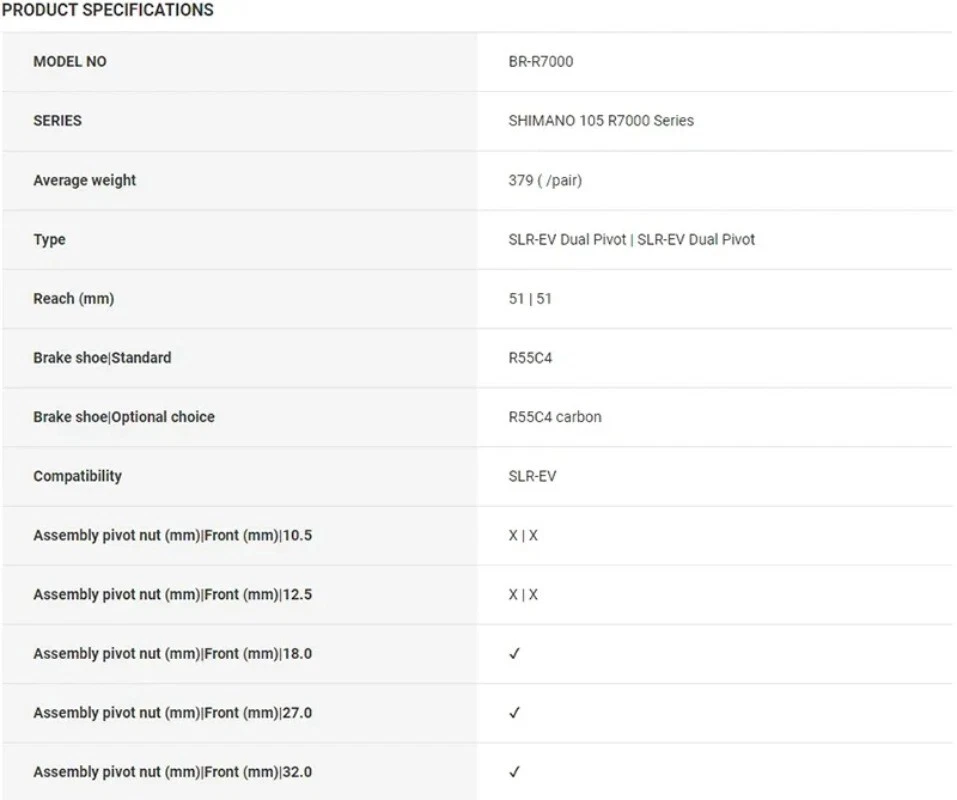957x800 pixels.
Task: Click the X | X value for 12.5 pivot nut
Action: (x=523, y=594)
